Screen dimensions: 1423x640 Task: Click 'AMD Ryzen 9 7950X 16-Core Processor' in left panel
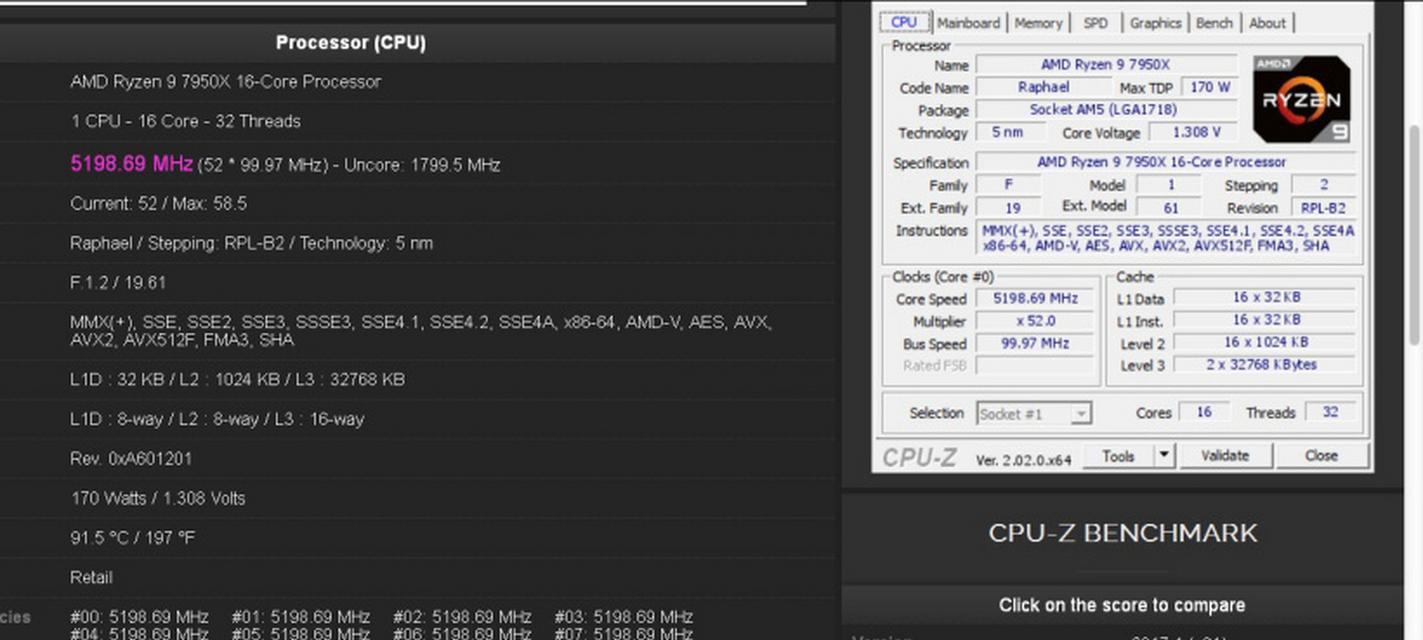pos(225,81)
